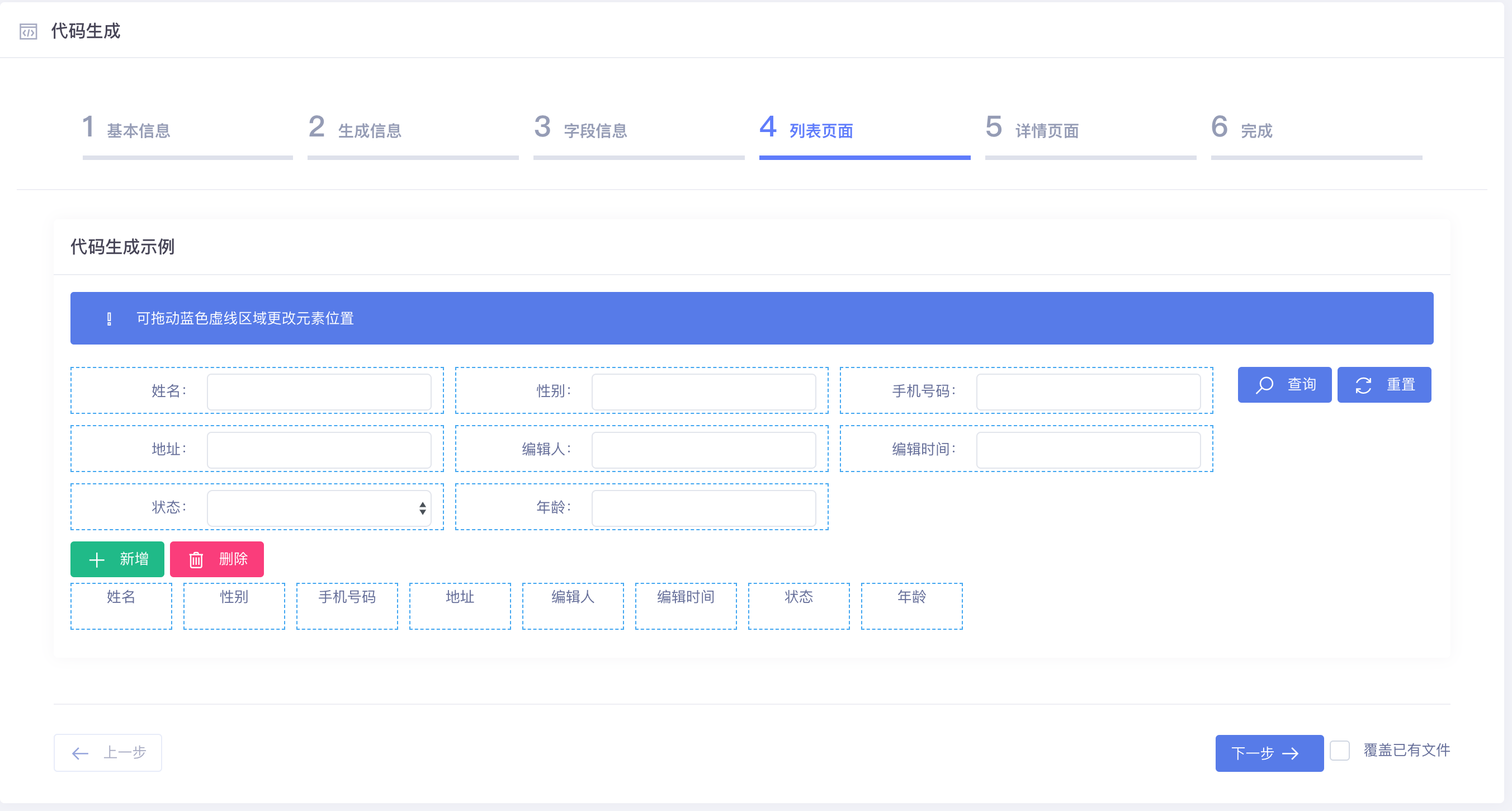This screenshot has height=811, width=1512.
Task: Click the right arrow icon on 下一步
Action: (1290, 753)
